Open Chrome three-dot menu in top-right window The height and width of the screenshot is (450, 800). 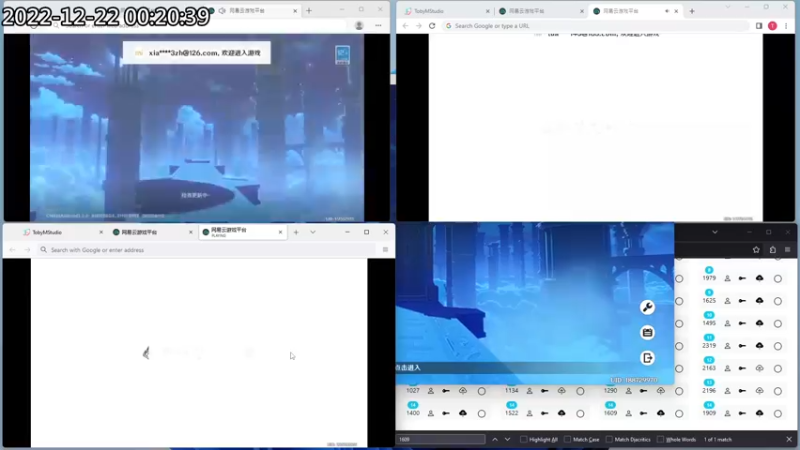[x=786, y=26]
